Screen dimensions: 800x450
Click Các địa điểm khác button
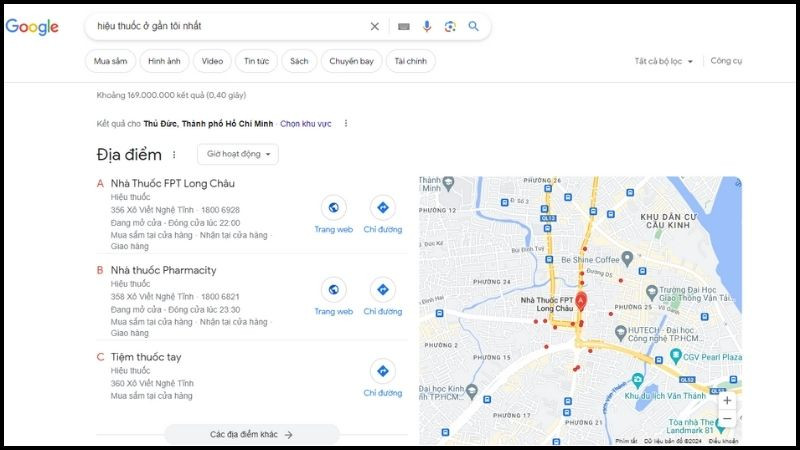tap(251, 435)
